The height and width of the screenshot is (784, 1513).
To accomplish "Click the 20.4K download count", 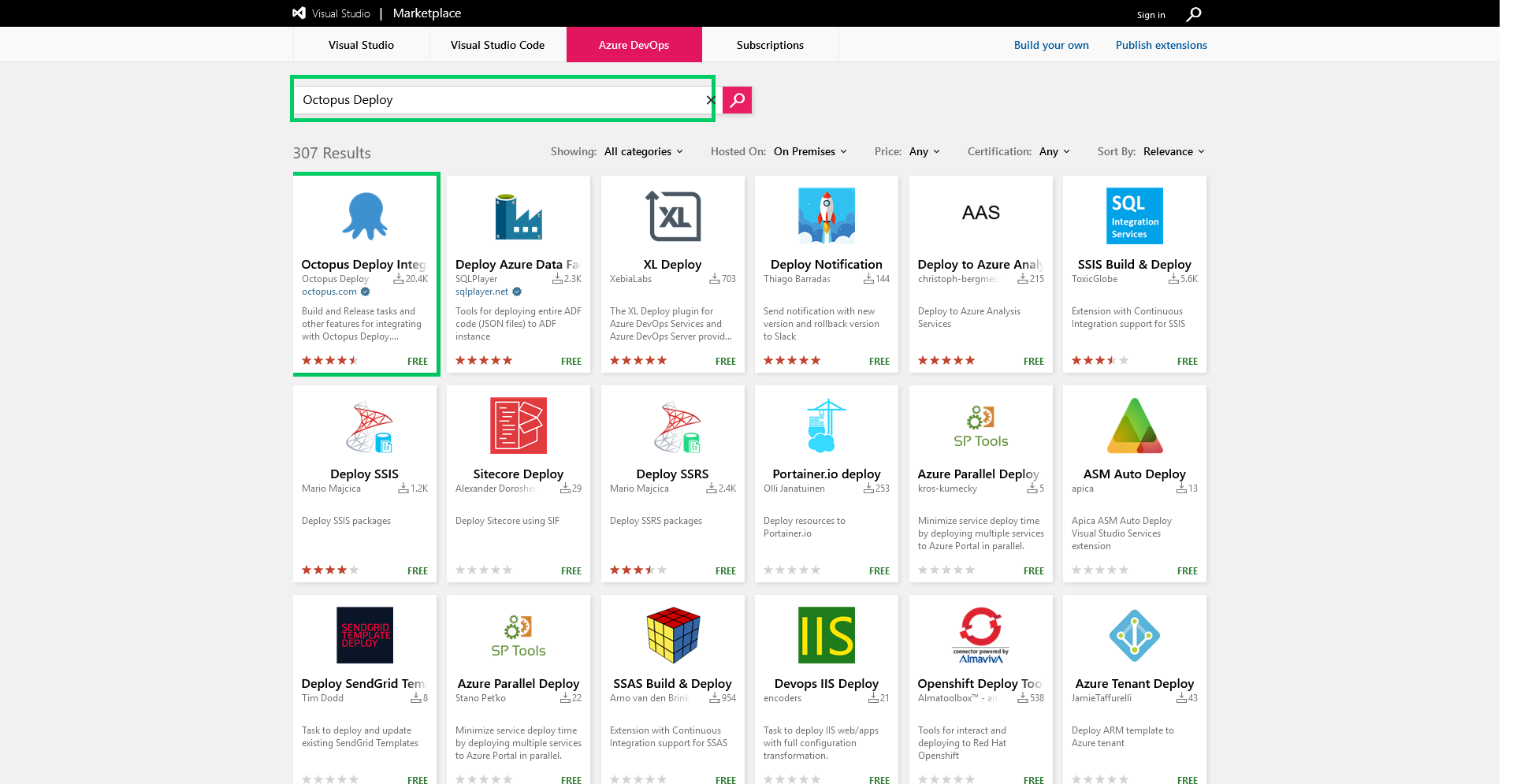I will [417, 279].
